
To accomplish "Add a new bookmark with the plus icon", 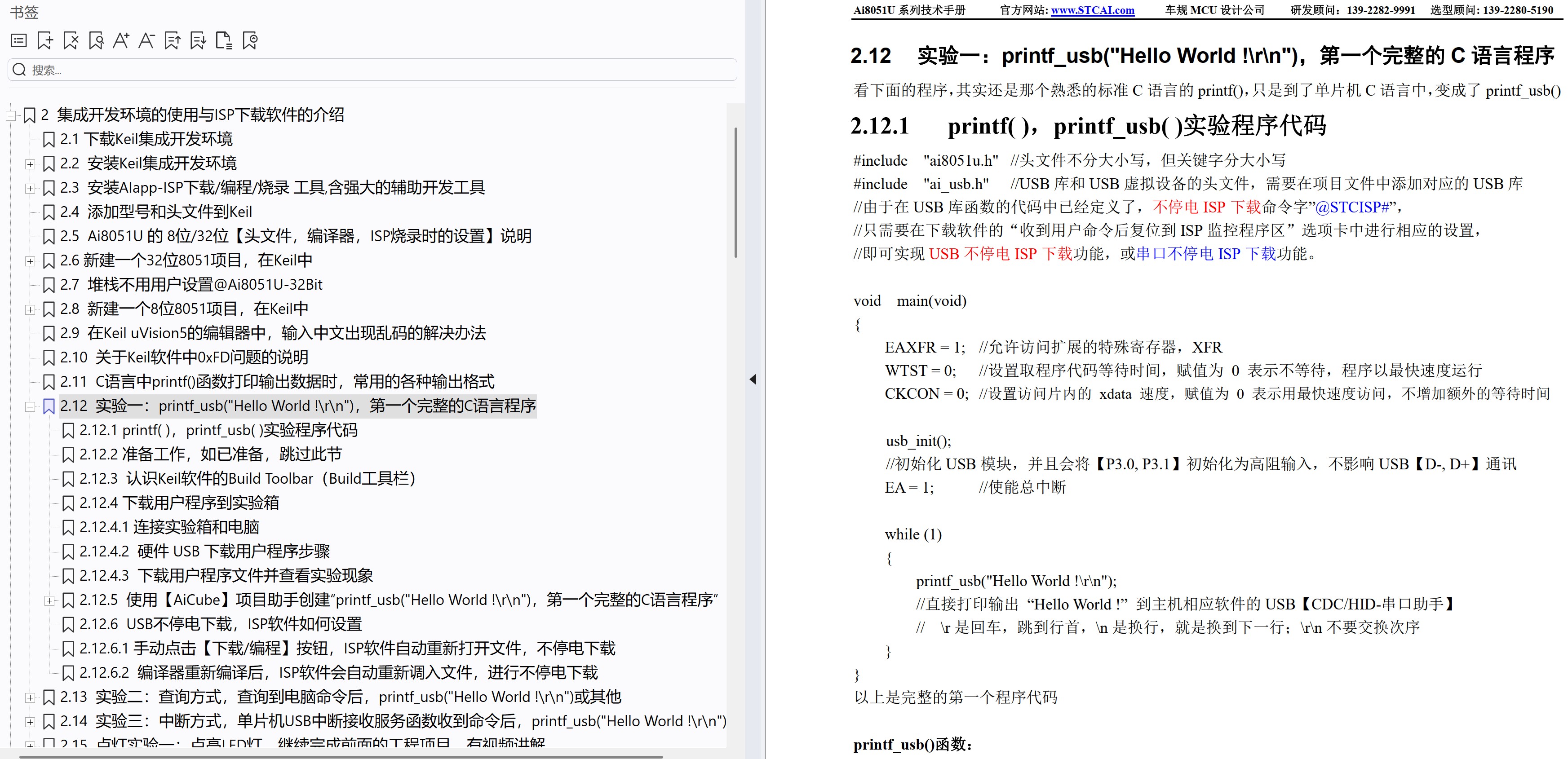I will point(45,41).
